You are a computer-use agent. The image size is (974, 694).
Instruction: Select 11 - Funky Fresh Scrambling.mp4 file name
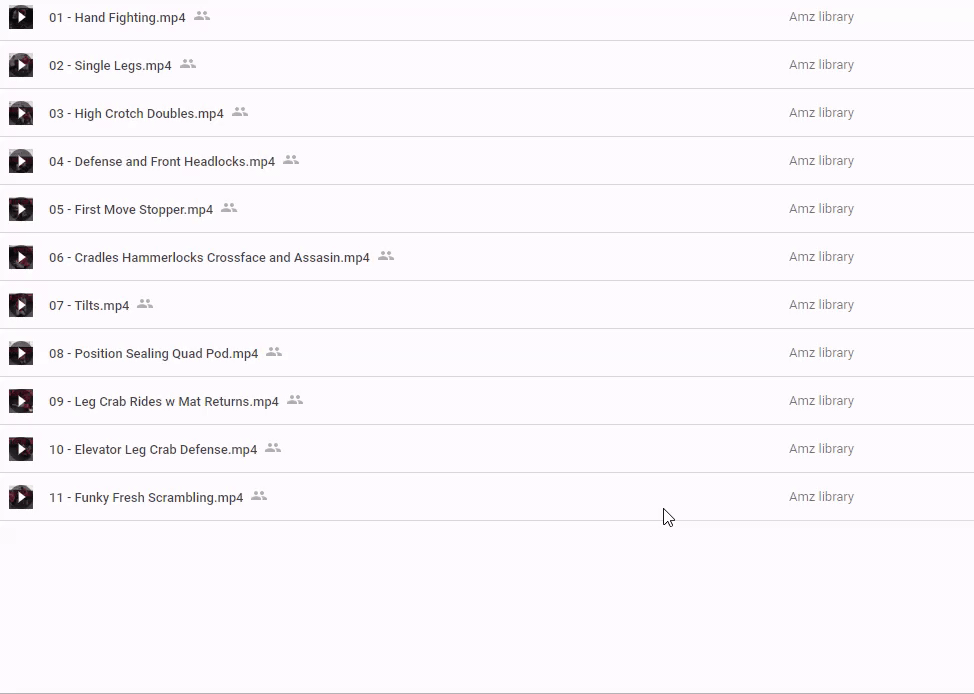click(146, 497)
